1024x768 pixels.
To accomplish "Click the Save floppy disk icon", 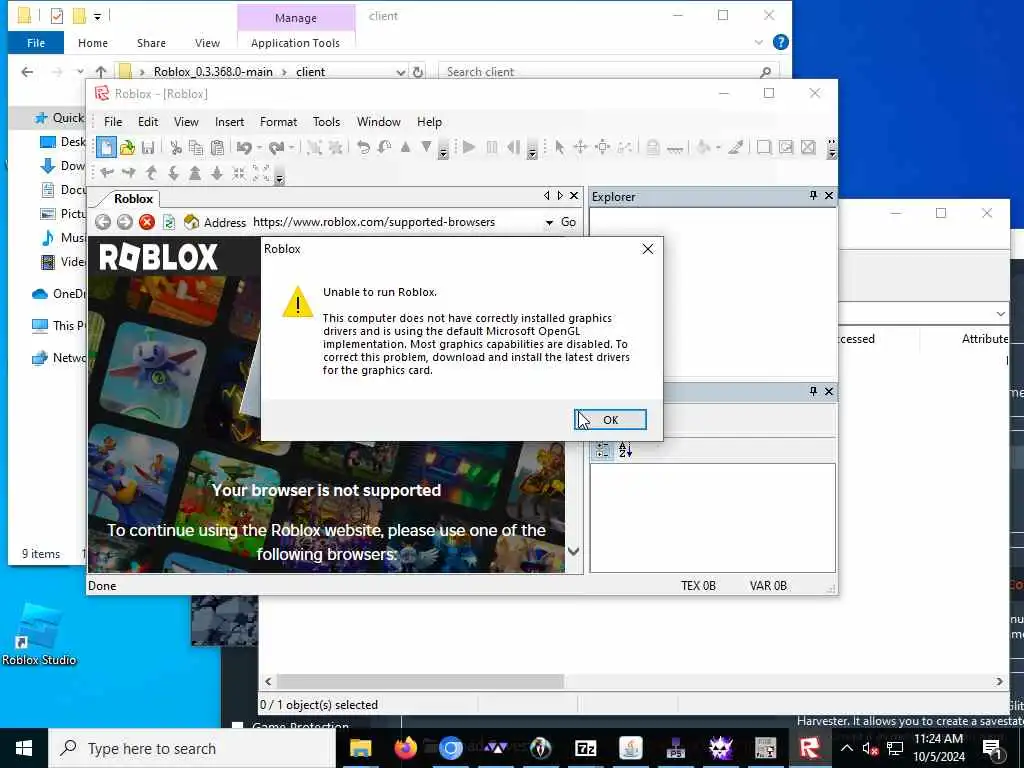I will click(148, 148).
